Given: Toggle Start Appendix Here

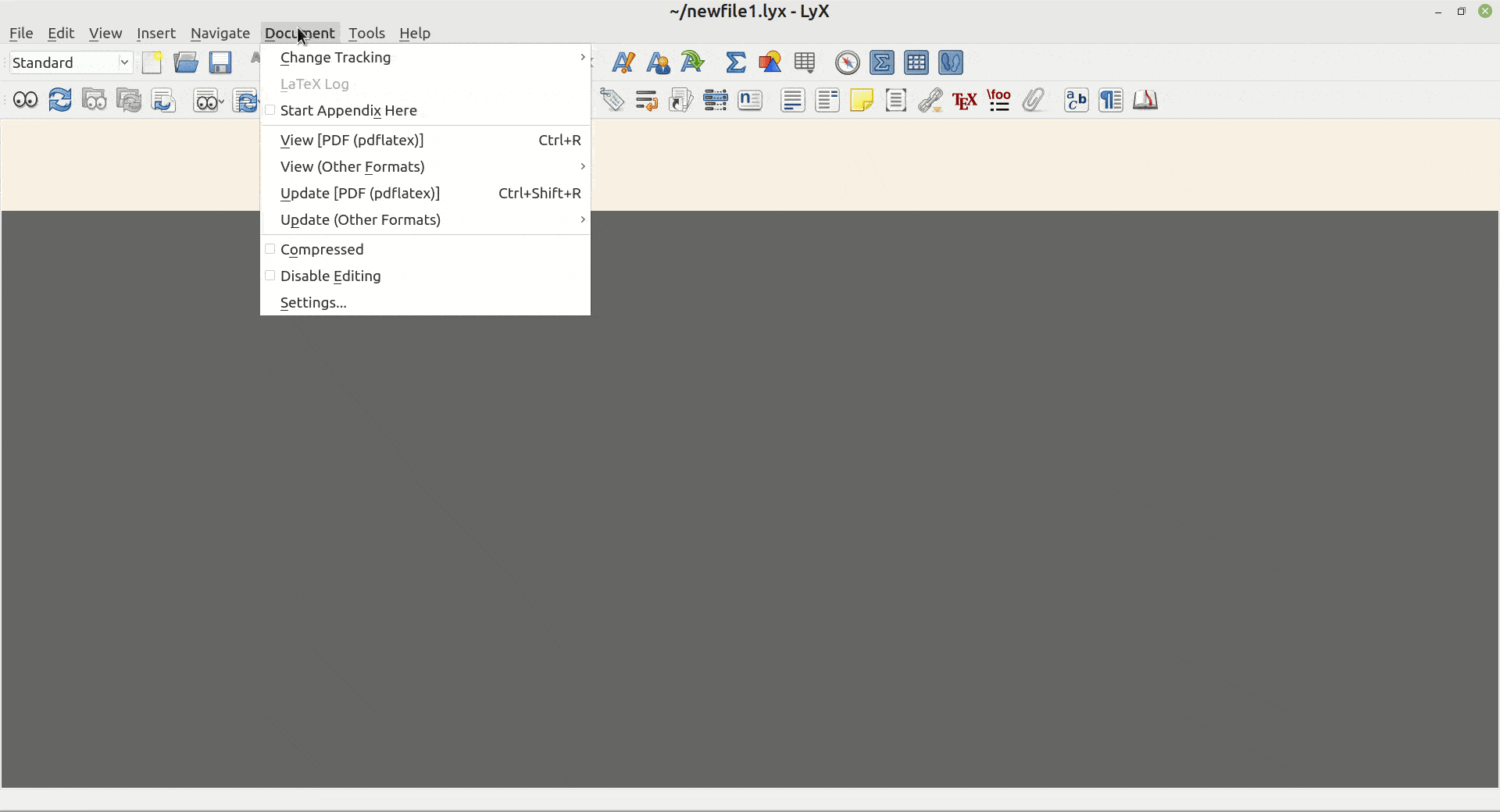Looking at the screenshot, I should click(270, 110).
